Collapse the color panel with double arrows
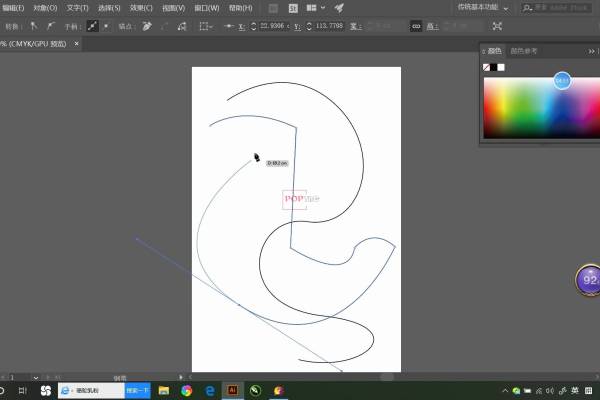 click(591, 51)
